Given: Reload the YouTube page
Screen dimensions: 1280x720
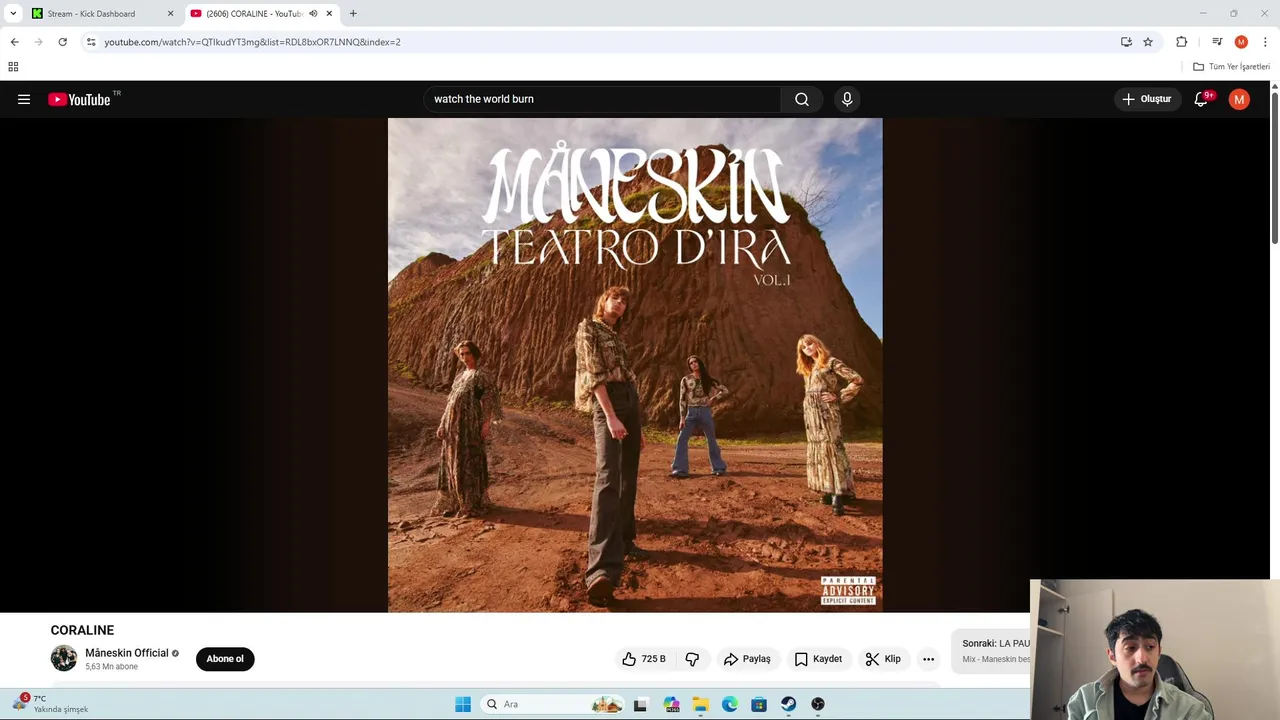Looking at the screenshot, I should tap(62, 42).
